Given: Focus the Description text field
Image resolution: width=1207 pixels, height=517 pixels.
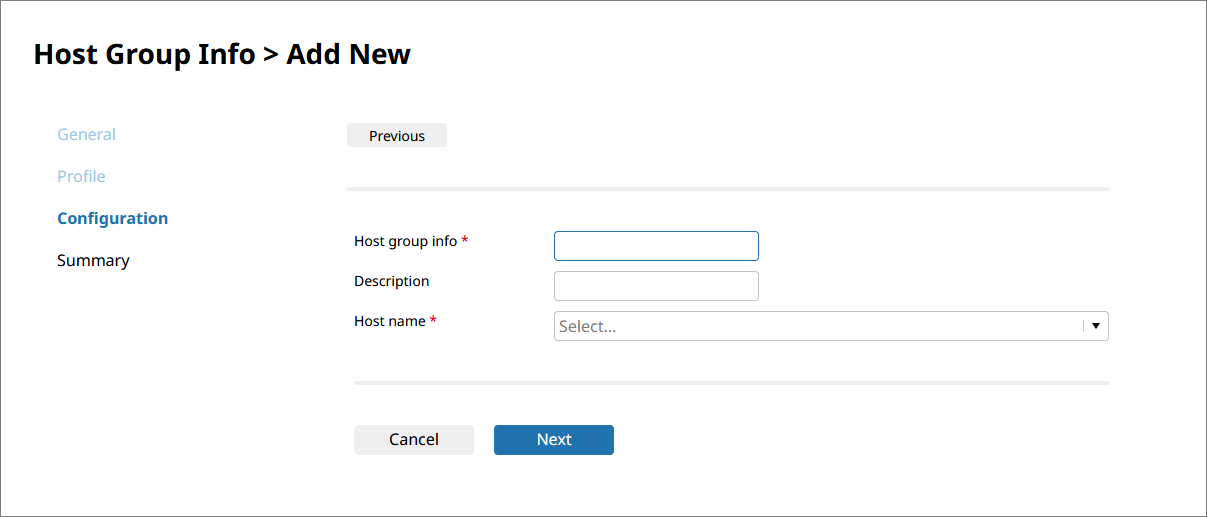Looking at the screenshot, I should click(x=656, y=286).
